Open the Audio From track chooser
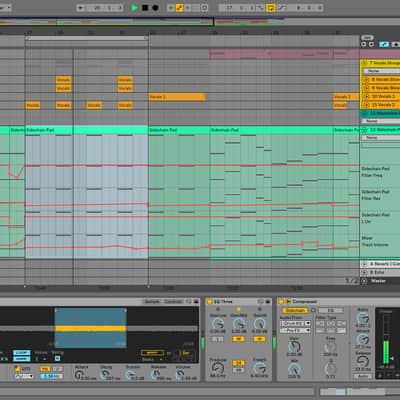This screenshot has width=400, height=400. tap(295, 323)
